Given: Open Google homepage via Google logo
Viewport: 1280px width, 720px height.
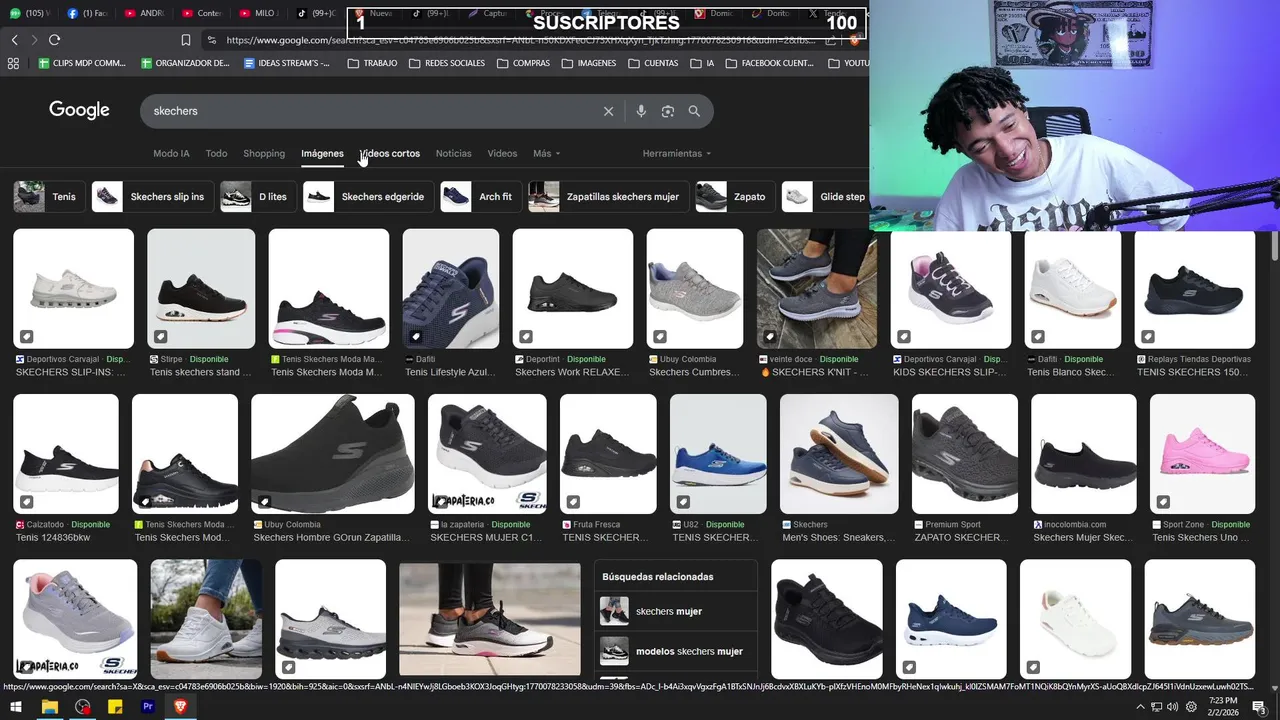Looking at the screenshot, I should click(79, 110).
